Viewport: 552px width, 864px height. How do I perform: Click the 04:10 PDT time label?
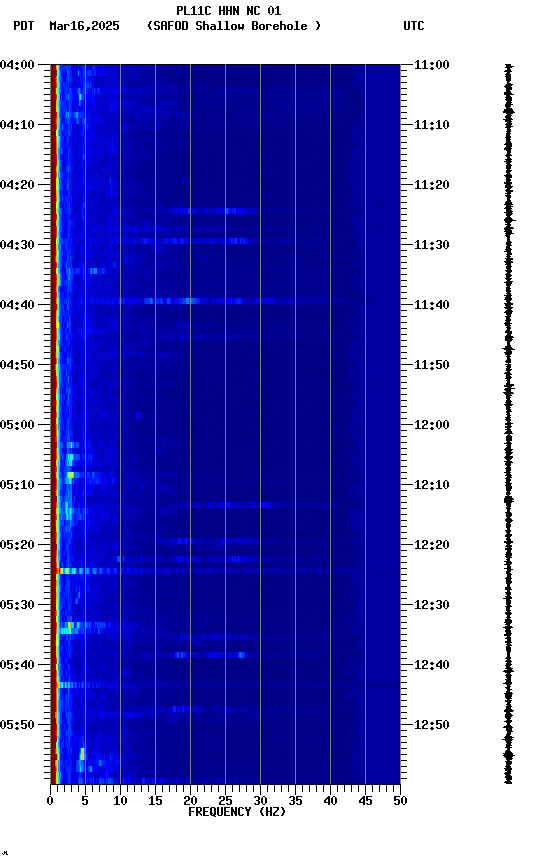click(17, 125)
